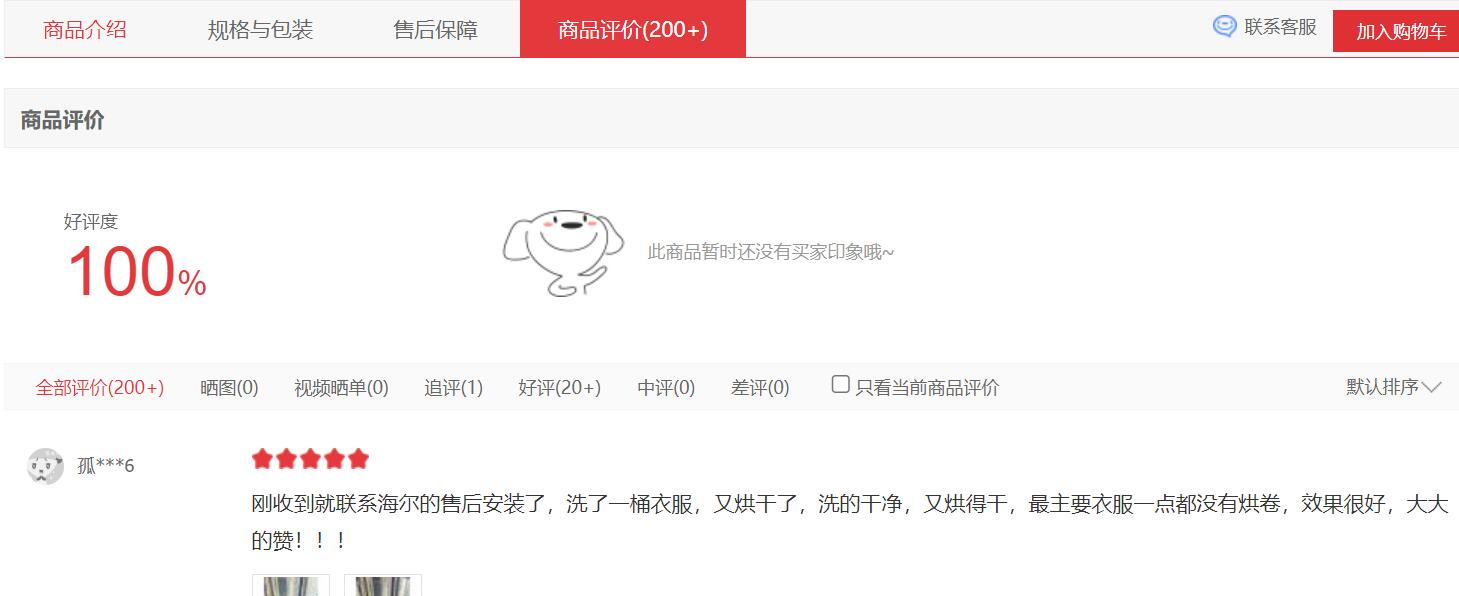Image resolution: width=1459 pixels, height=596 pixels.
Task: Click the reviewer avatar for 孤***6
Action: (x=46, y=466)
